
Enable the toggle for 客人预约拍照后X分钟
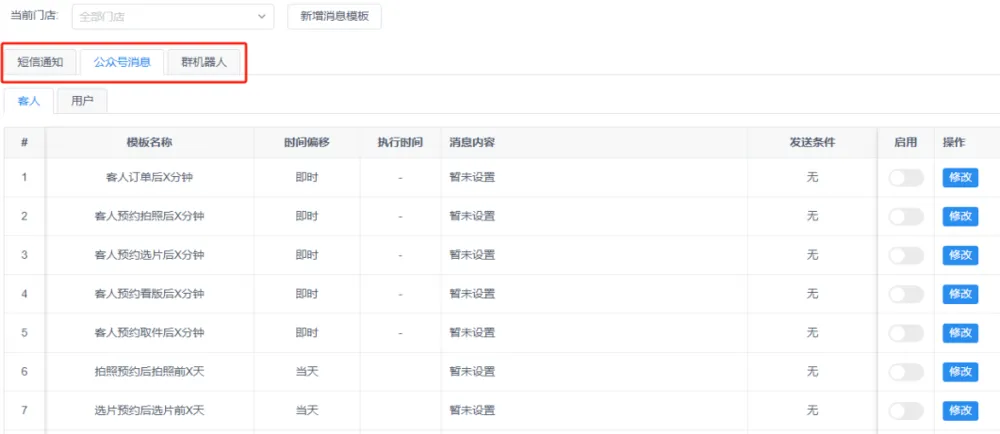905,217
